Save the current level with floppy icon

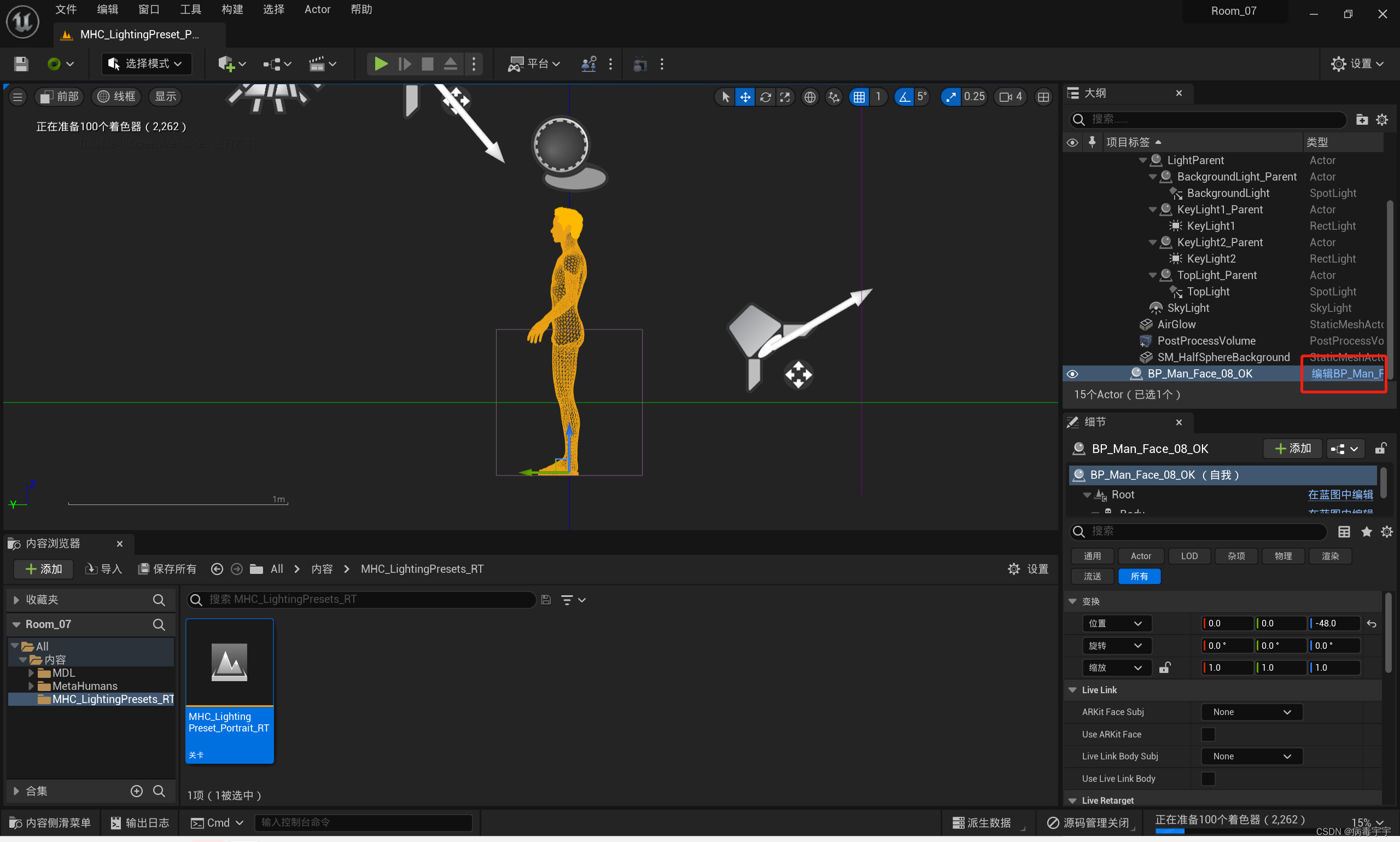(21, 63)
